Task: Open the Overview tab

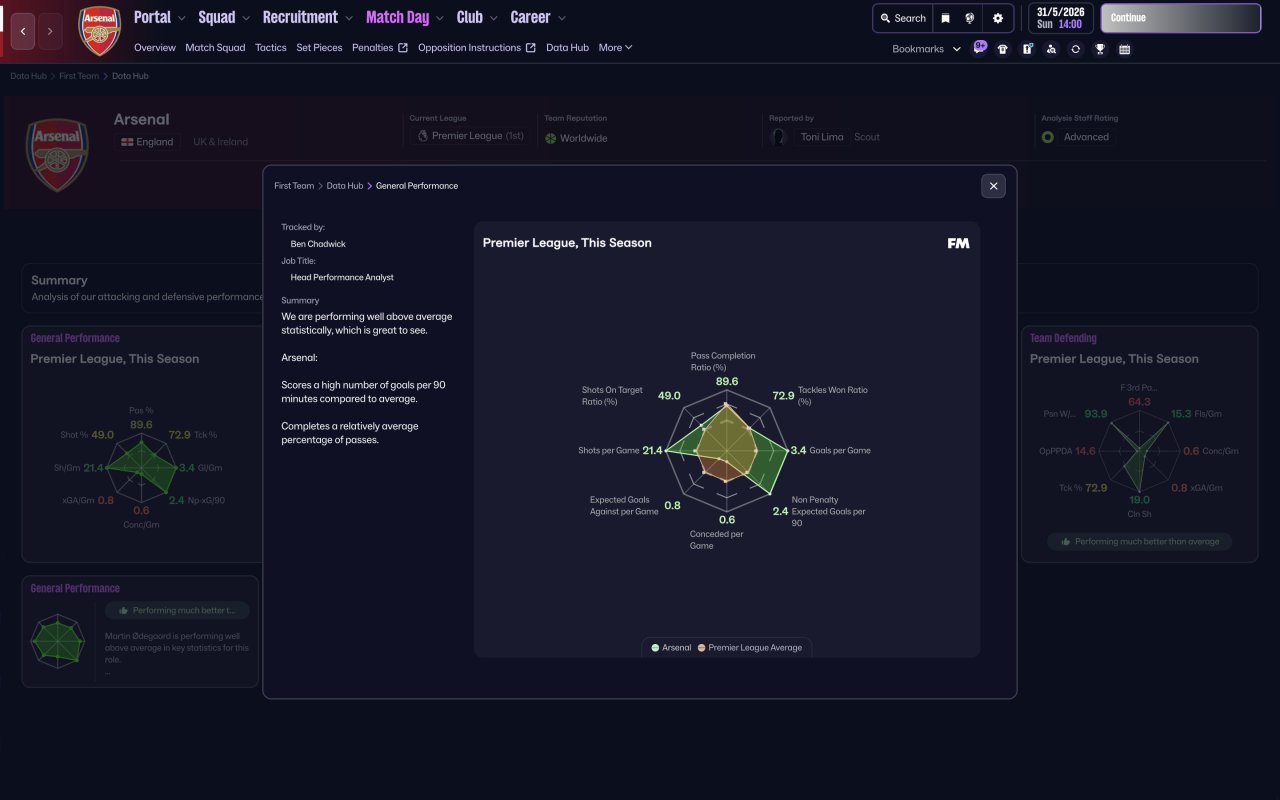Action: [155, 48]
